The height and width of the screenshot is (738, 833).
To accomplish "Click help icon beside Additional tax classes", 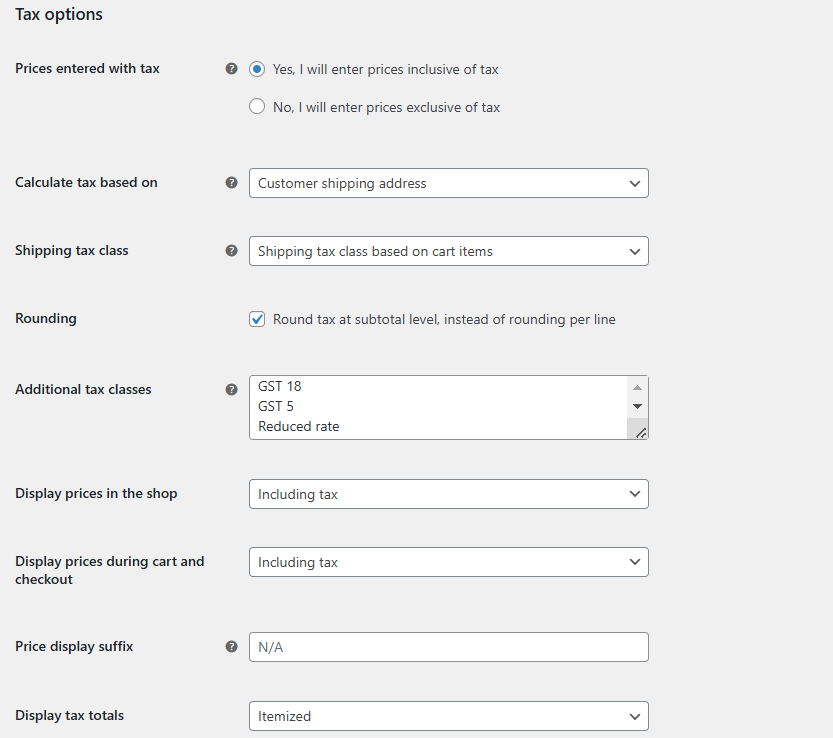I will click(231, 389).
